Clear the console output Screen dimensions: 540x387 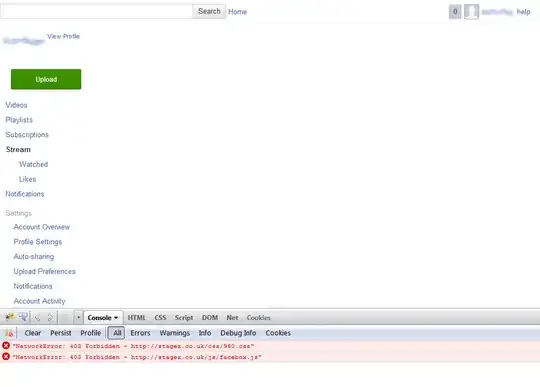pyautogui.click(x=33, y=333)
